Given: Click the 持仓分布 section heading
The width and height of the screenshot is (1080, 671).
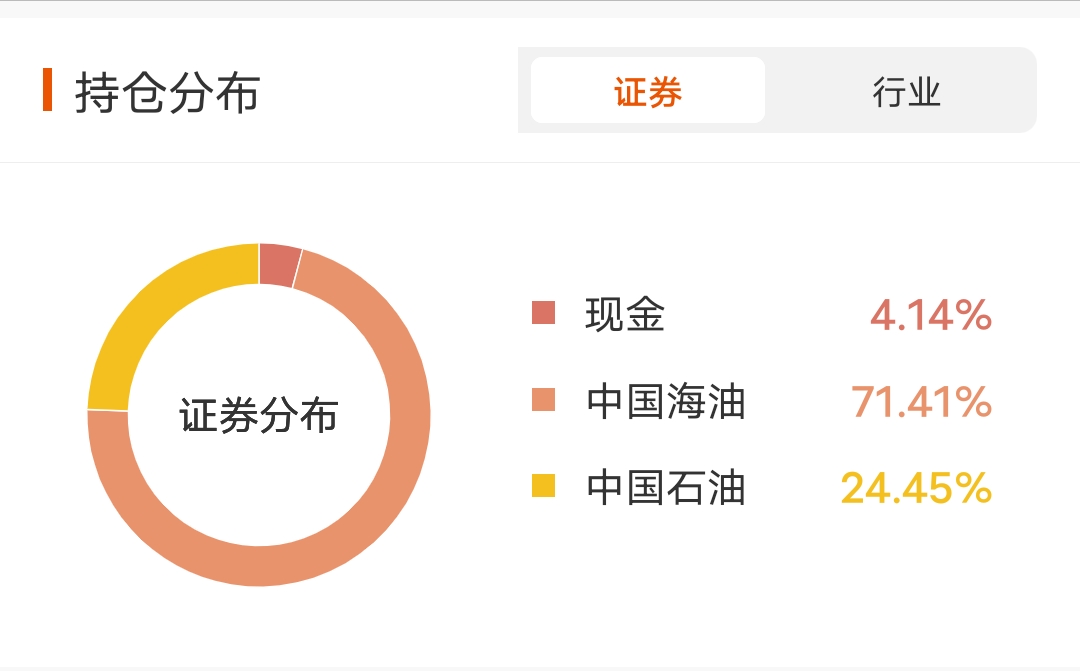Looking at the screenshot, I should point(167,92).
